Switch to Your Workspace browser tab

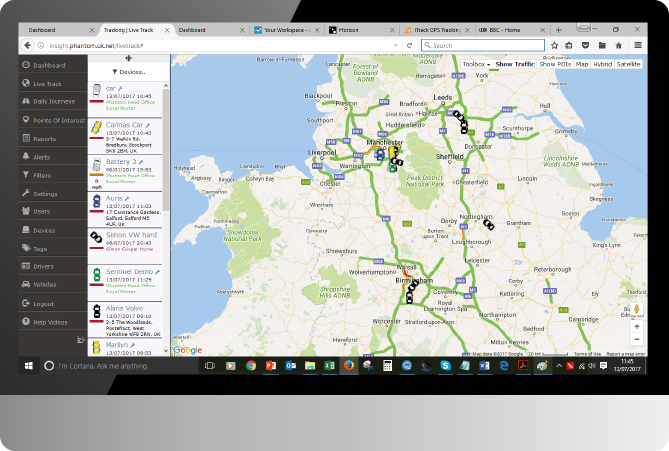pos(287,30)
